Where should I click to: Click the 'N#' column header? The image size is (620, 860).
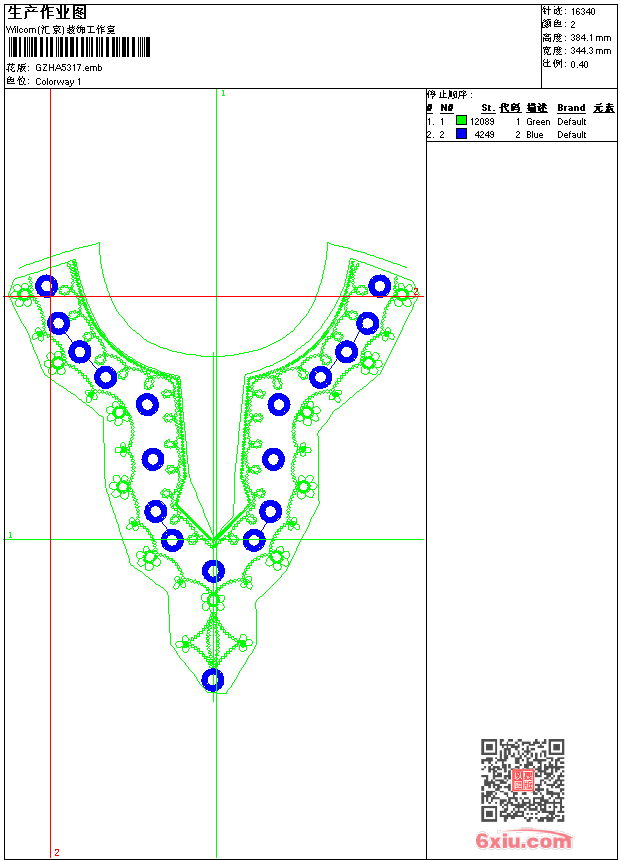point(447,108)
